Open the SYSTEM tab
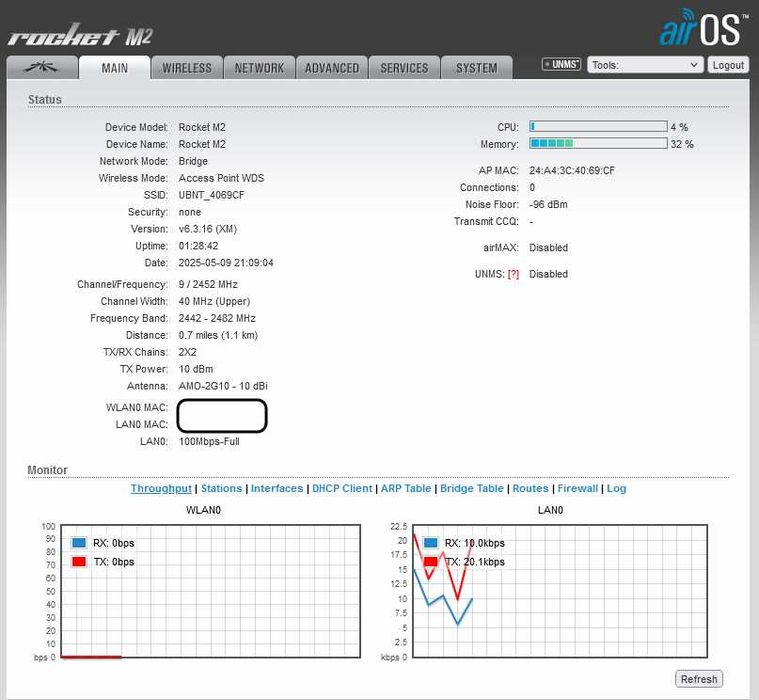The width and height of the screenshot is (759, 700). pos(477,68)
